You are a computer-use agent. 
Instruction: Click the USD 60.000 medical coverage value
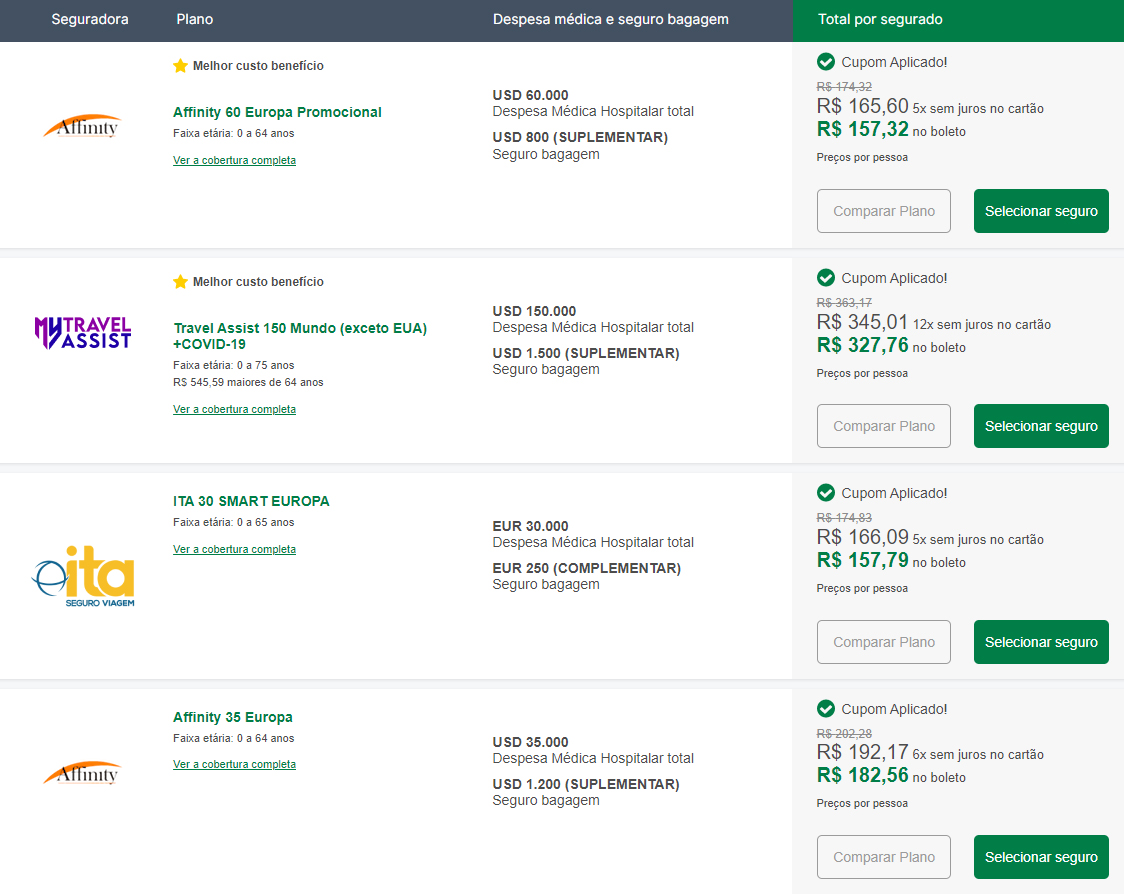tap(530, 95)
